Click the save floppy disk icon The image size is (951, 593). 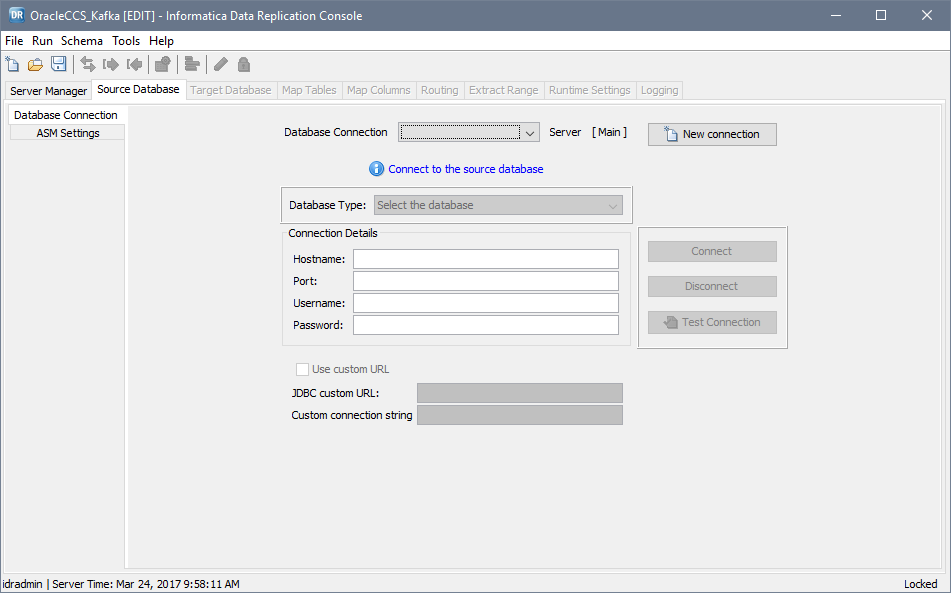(59, 64)
